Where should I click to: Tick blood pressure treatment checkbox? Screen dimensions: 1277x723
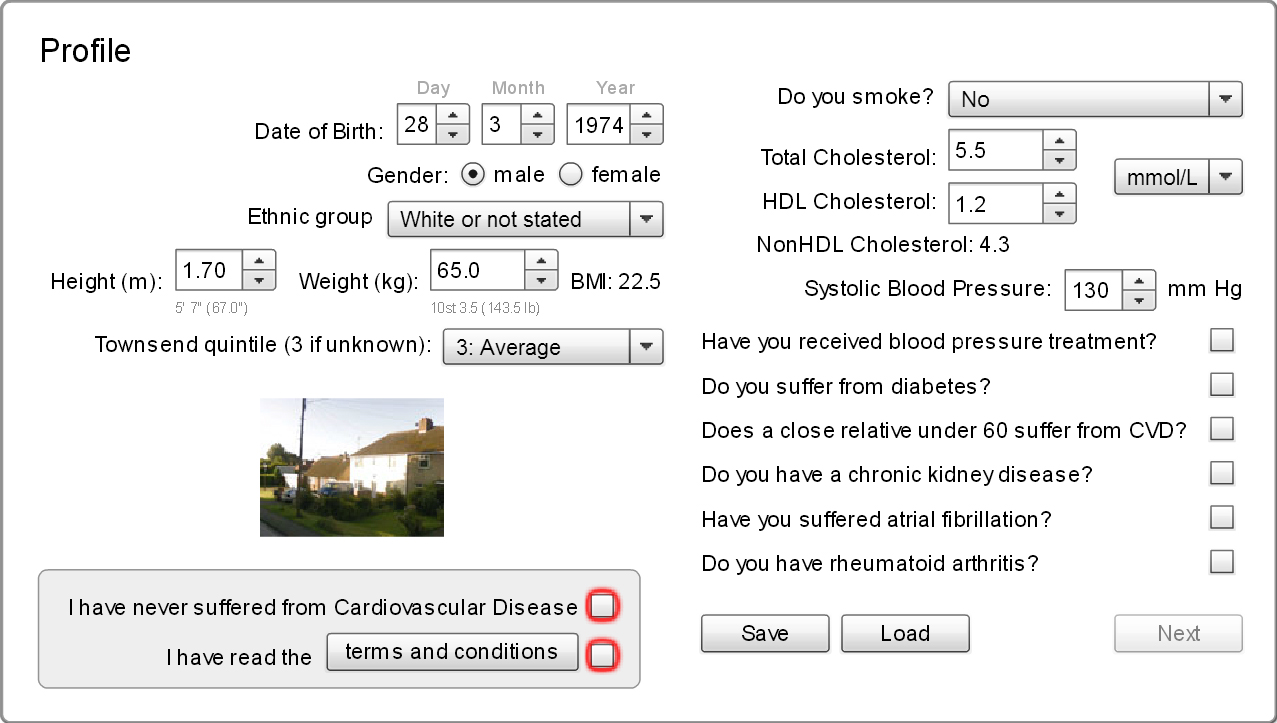(1222, 341)
